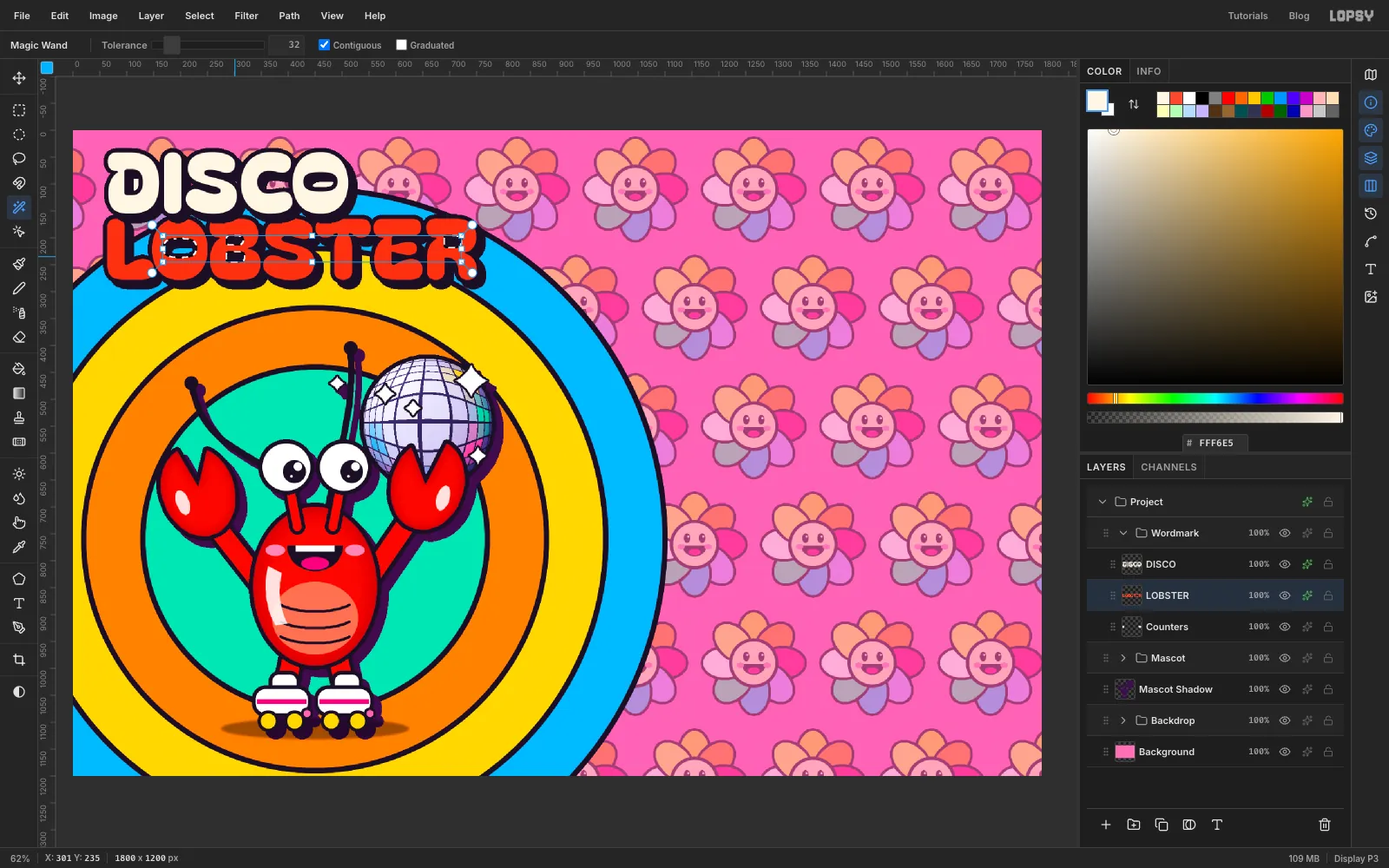
Task: Duplicate the selected layer
Action: 1162,825
